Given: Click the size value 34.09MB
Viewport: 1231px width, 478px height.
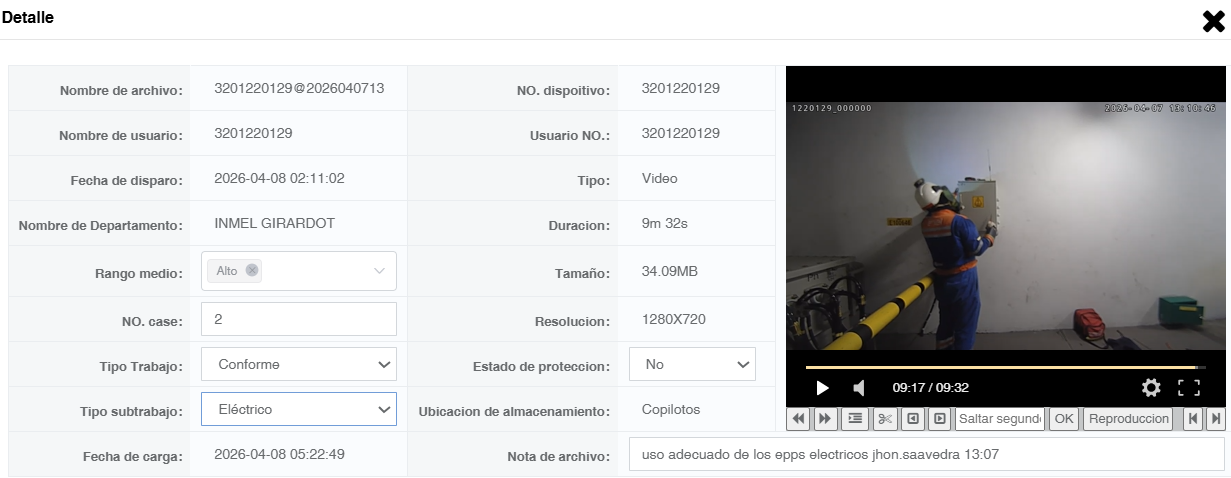Looking at the screenshot, I should click(x=669, y=271).
